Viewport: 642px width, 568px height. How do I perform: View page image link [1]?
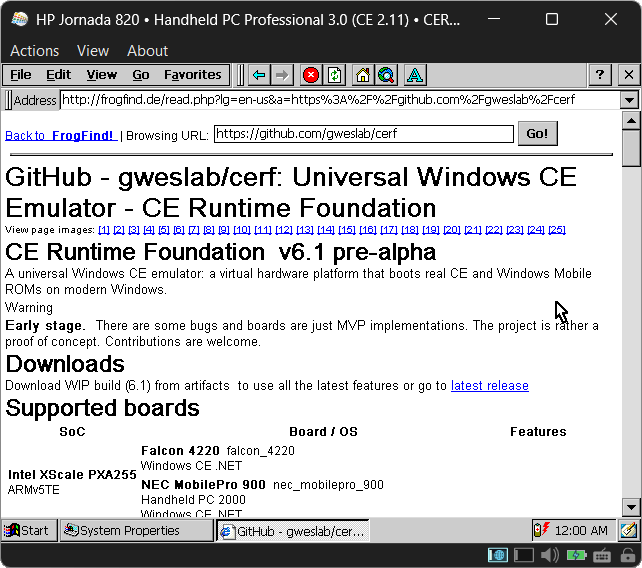[104, 230]
